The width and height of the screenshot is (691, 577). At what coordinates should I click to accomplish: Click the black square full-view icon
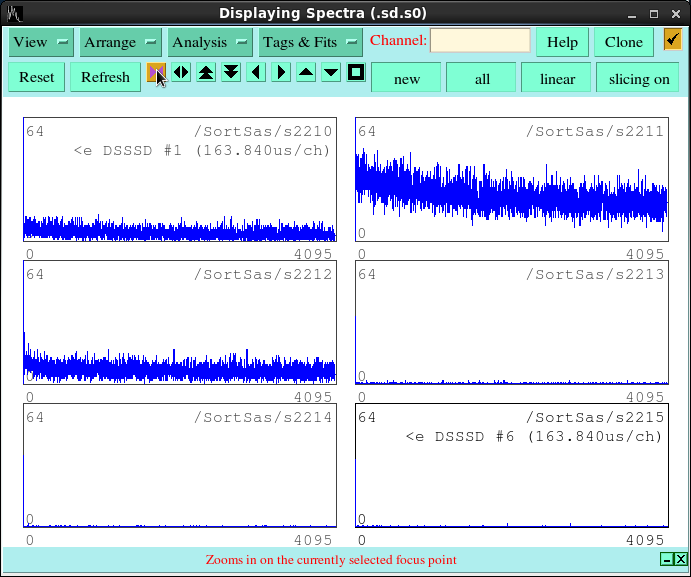pos(356,73)
